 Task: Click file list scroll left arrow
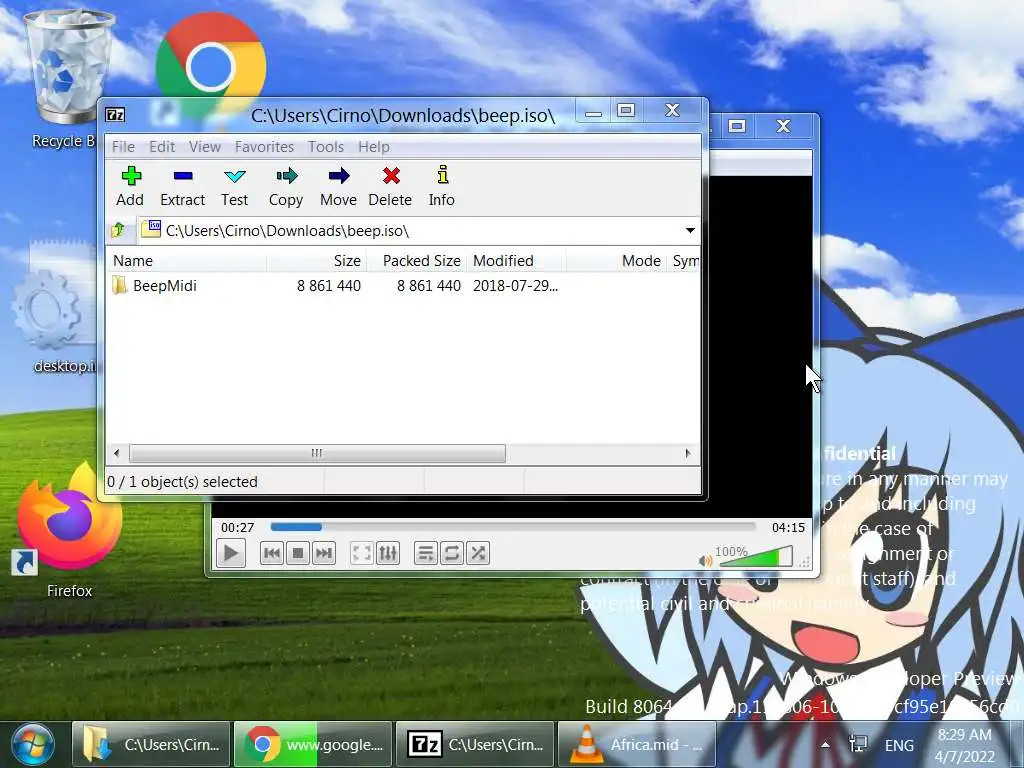point(117,453)
